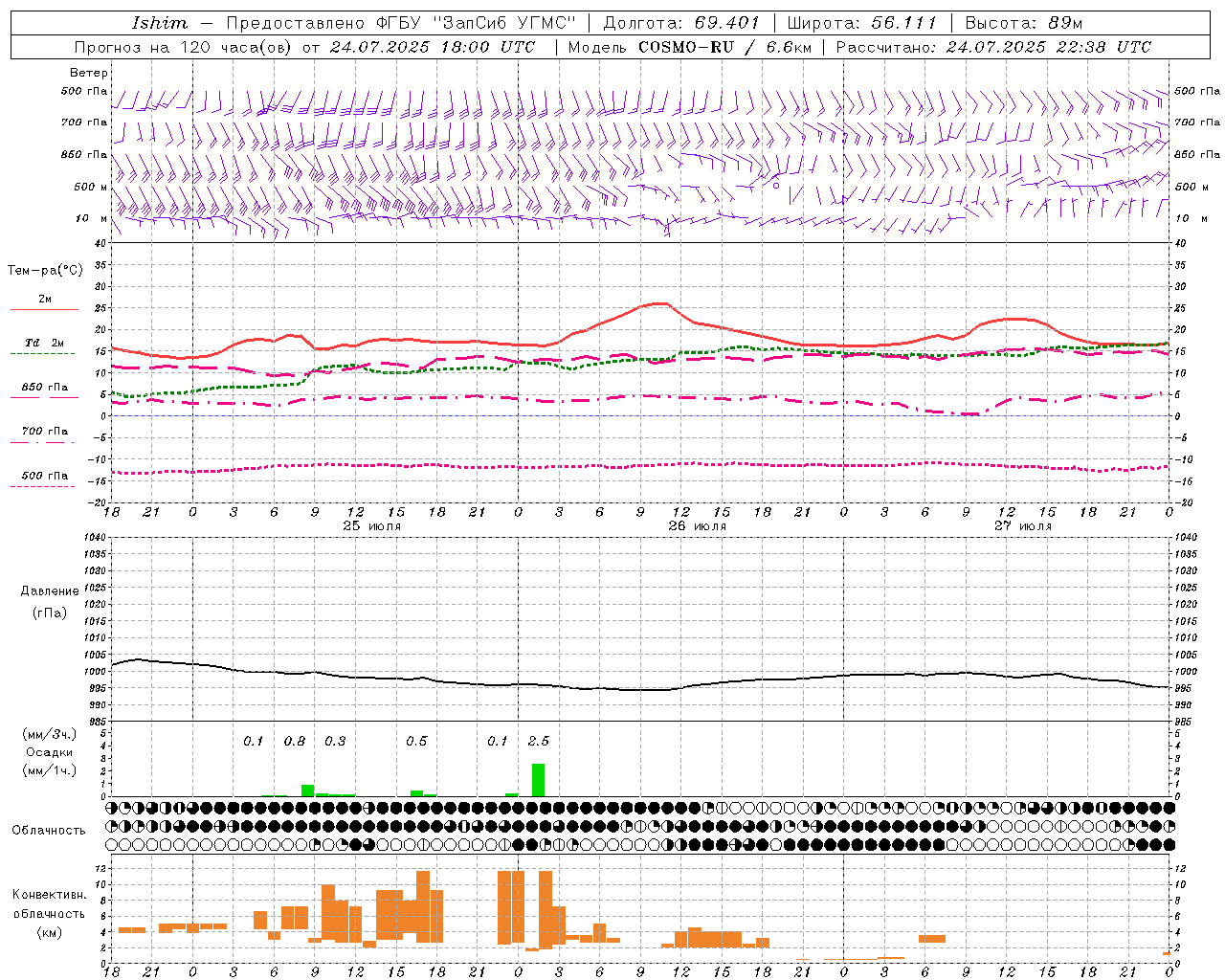Image resolution: width=1225 pixels, height=980 pixels.
Task: Click the 850 гПа temperature legend entry
Action: [x=44, y=388]
